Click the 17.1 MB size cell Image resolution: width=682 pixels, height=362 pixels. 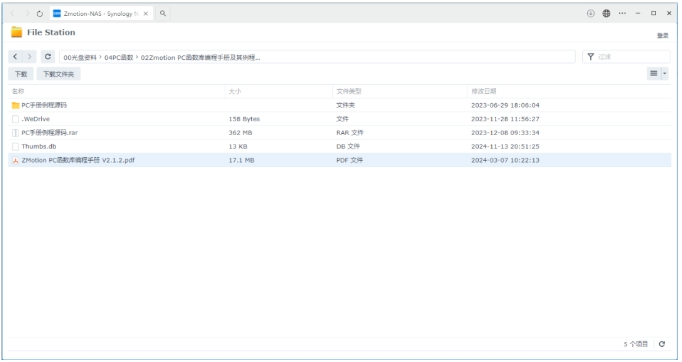241,161
